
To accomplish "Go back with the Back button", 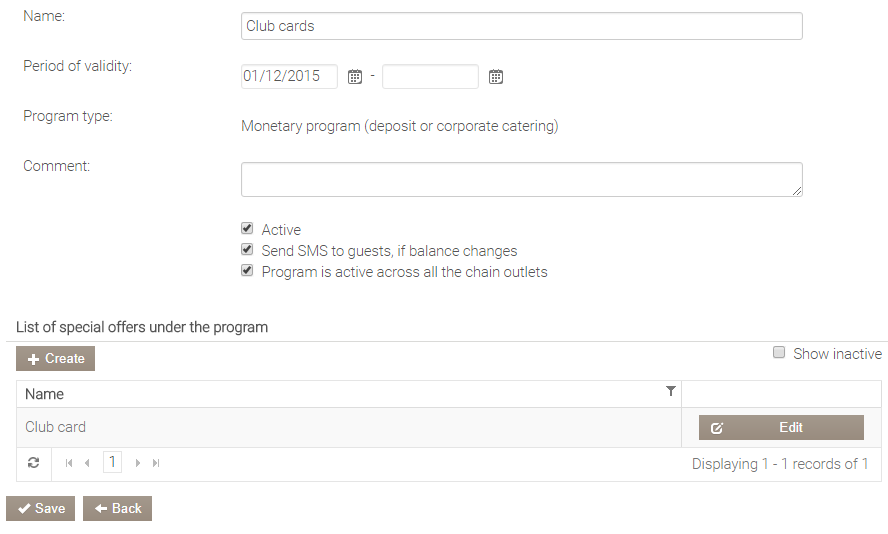I will pos(117,508).
